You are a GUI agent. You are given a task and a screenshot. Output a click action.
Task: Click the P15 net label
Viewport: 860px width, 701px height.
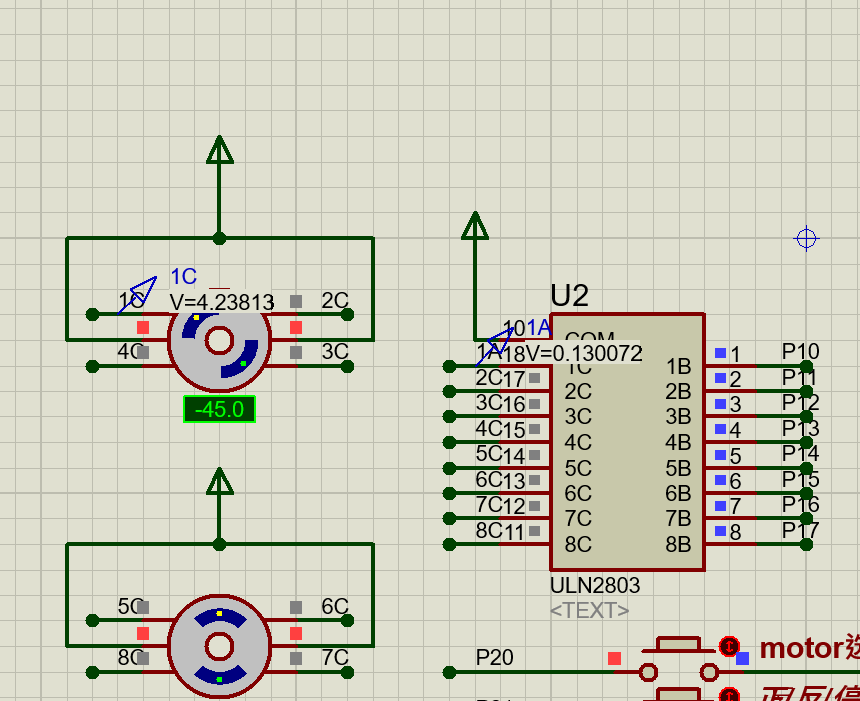(801, 479)
